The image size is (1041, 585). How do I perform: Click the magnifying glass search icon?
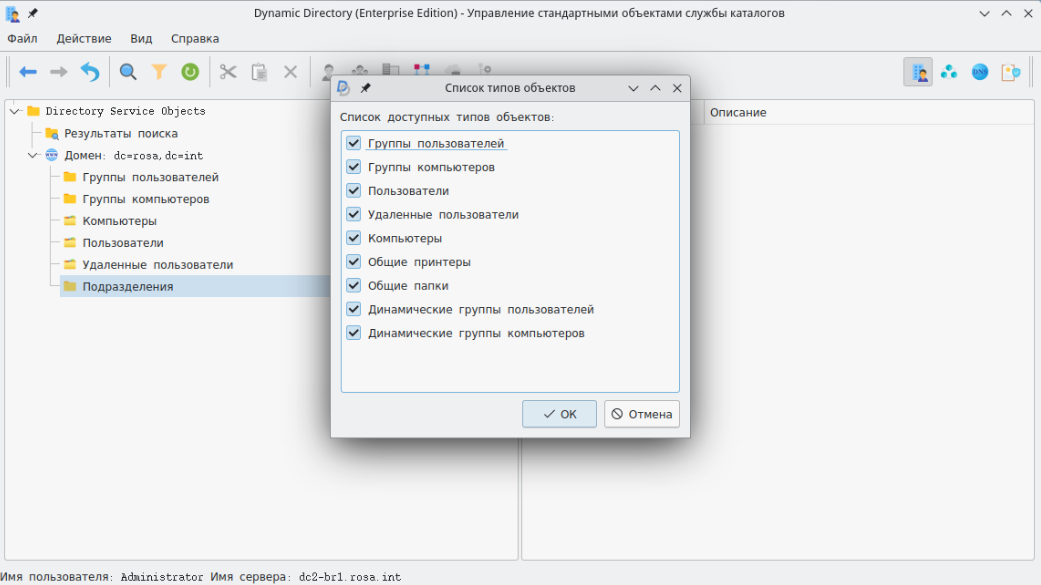(x=128, y=72)
